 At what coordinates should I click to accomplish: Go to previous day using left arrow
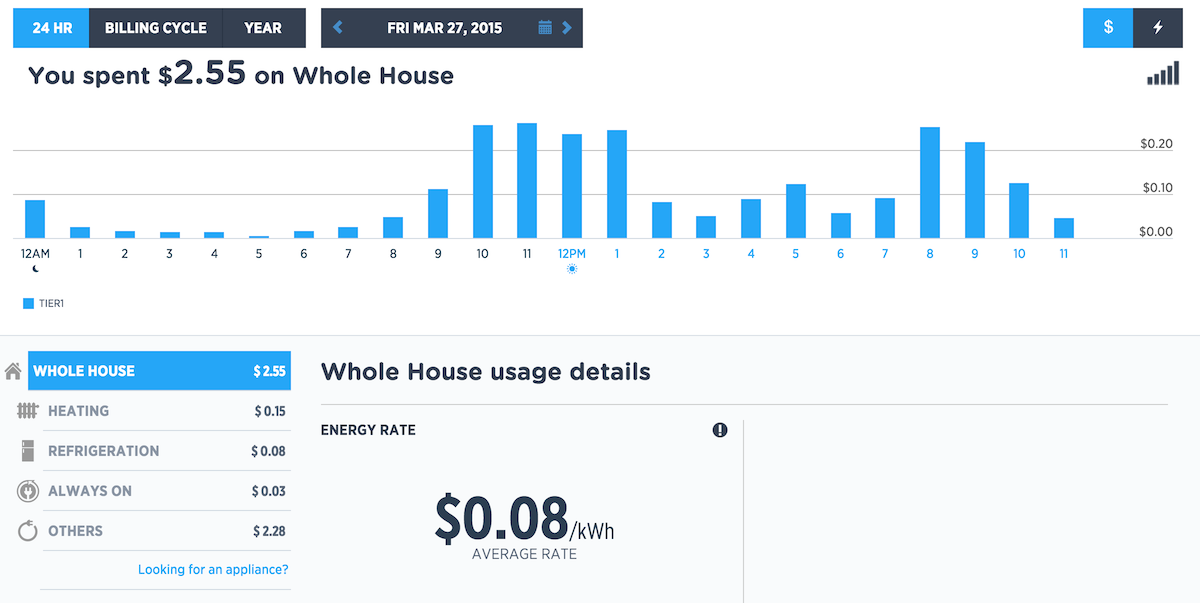pos(338,28)
